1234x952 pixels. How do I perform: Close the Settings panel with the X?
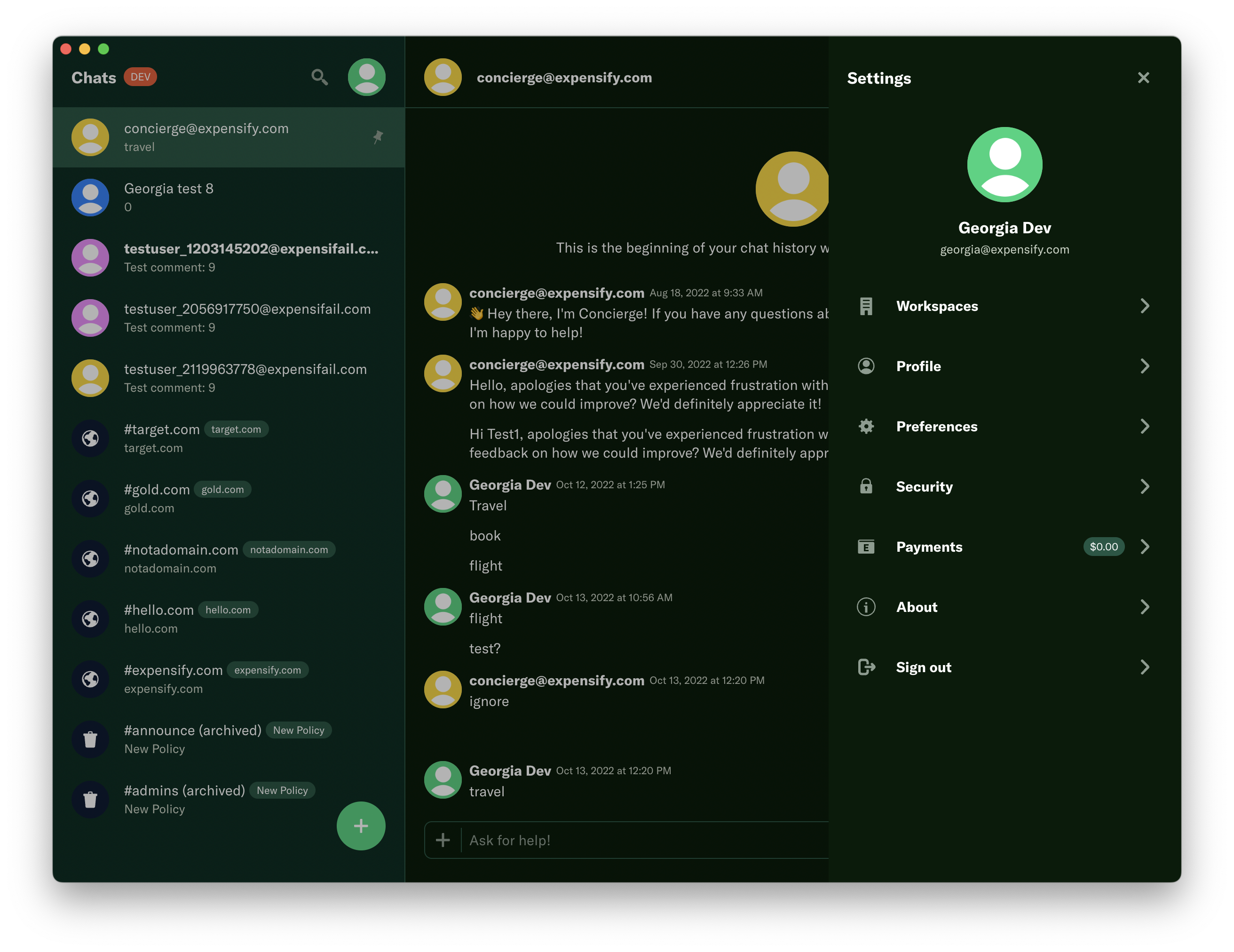[1143, 78]
